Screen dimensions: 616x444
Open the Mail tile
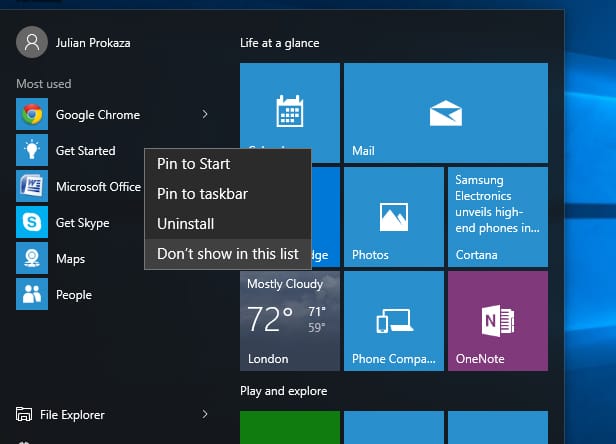pyautogui.click(x=446, y=113)
